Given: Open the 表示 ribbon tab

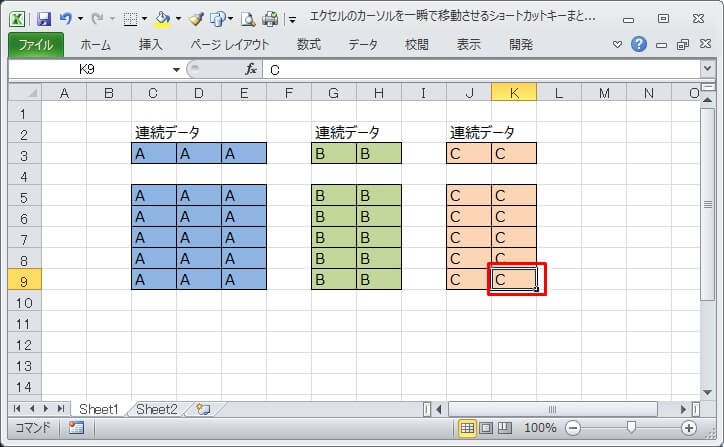Looking at the screenshot, I should (x=469, y=45).
